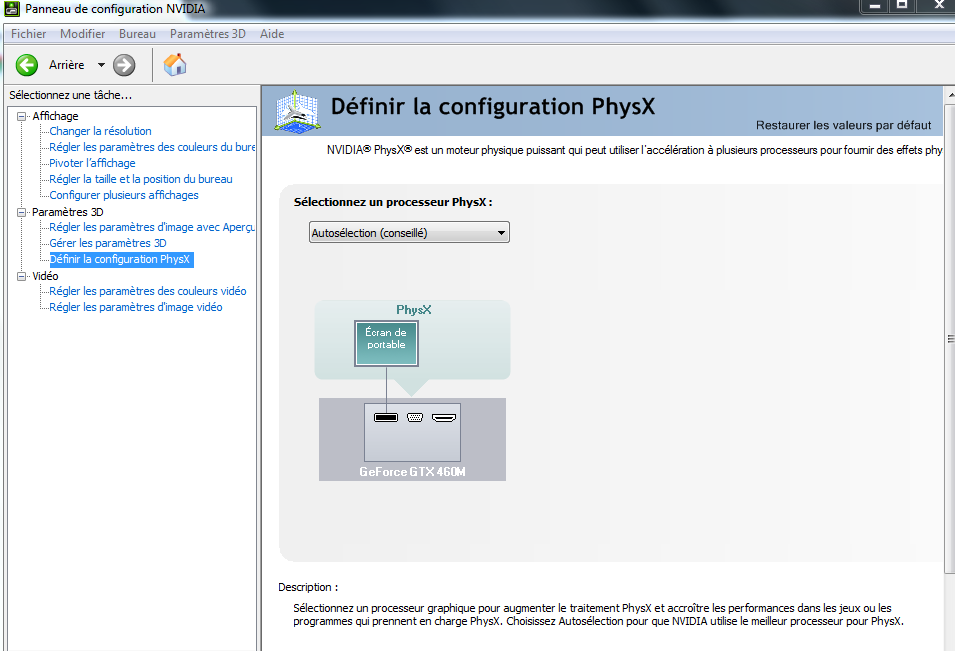Collapse the Affichage tree section

pos(22,116)
